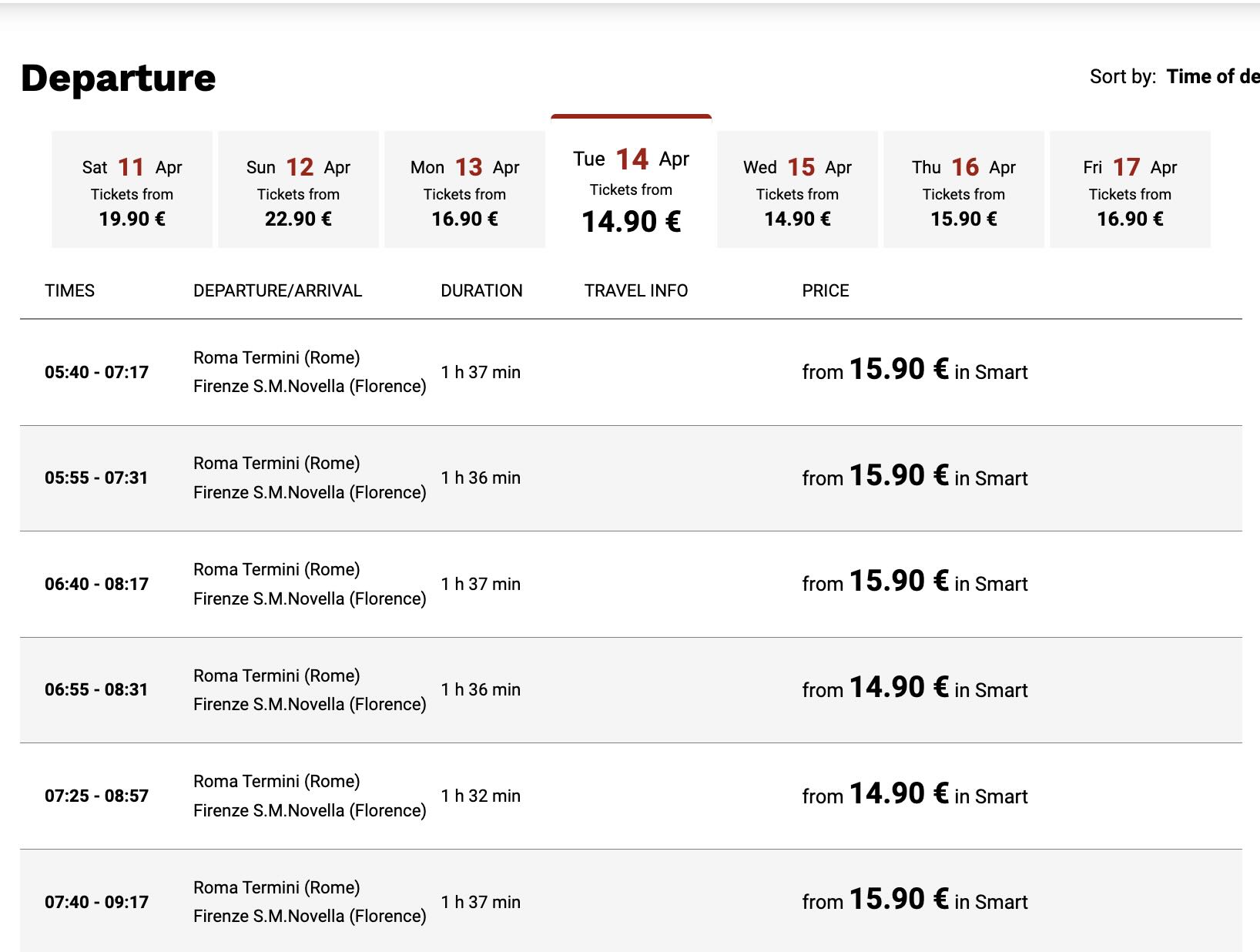Click the TRAVEL INFO column header
Screen dimensions: 1260x952
(x=634, y=290)
